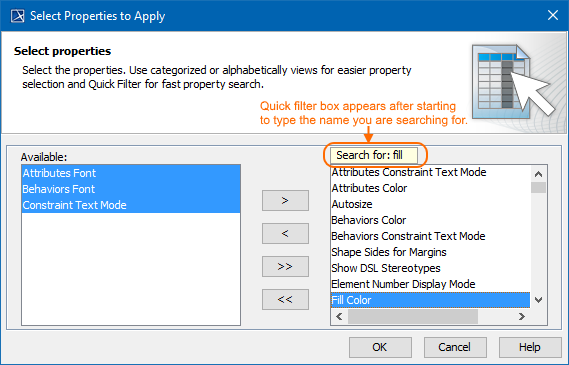Confirm selection with OK button
The height and width of the screenshot is (365, 569).
(380, 347)
